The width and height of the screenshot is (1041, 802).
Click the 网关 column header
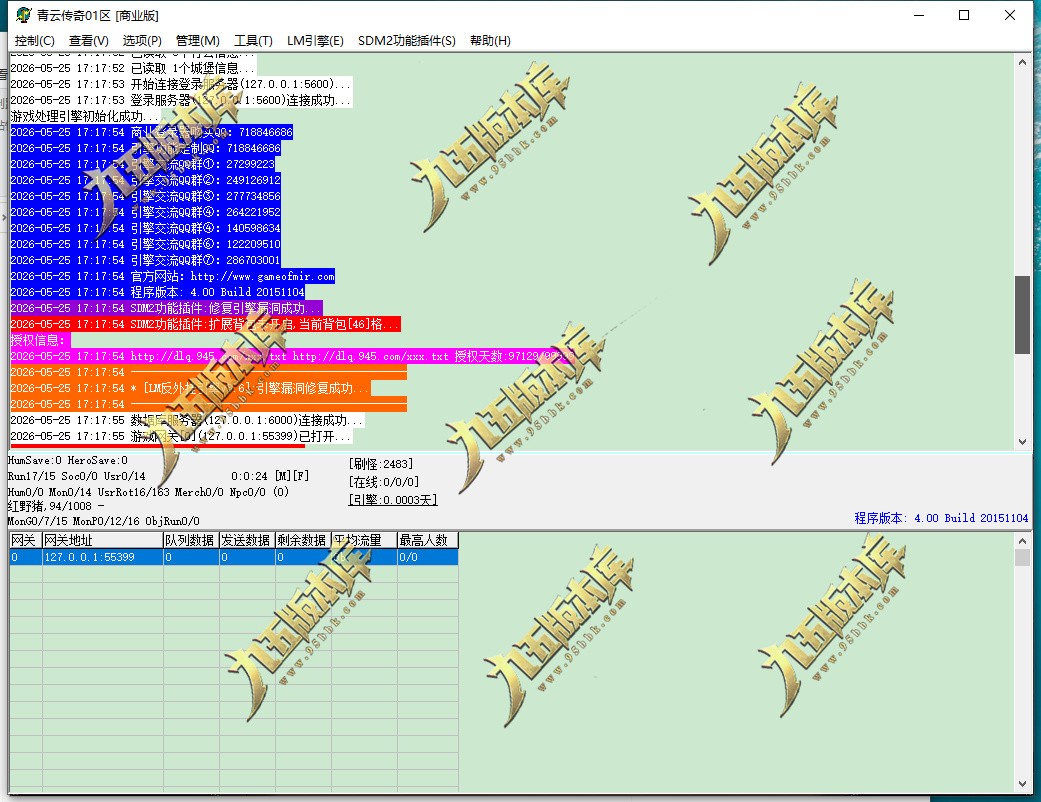[25, 540]
